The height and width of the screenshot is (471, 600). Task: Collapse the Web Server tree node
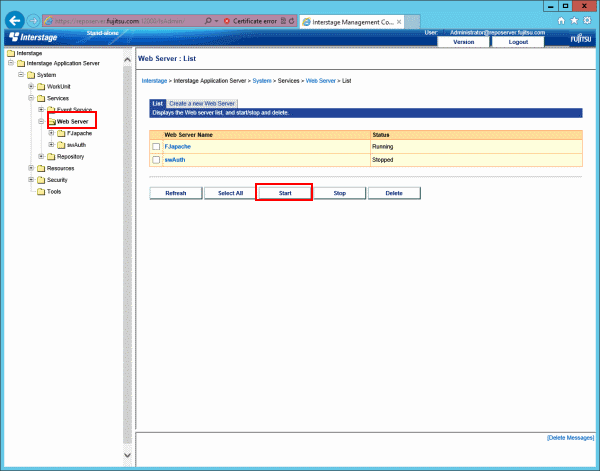coord(41,121)
